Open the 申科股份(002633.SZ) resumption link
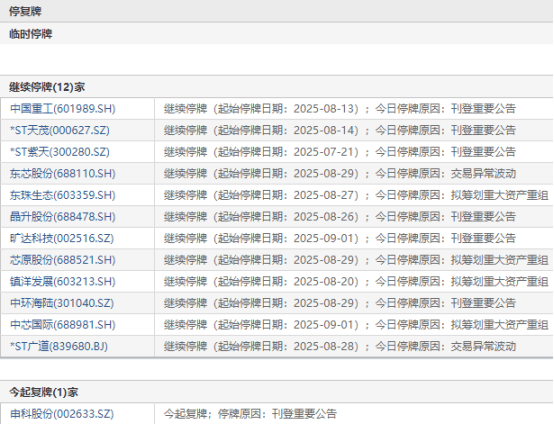Image resolution: width=554 pixels, height=425 pixels. [x=62, y=414]
